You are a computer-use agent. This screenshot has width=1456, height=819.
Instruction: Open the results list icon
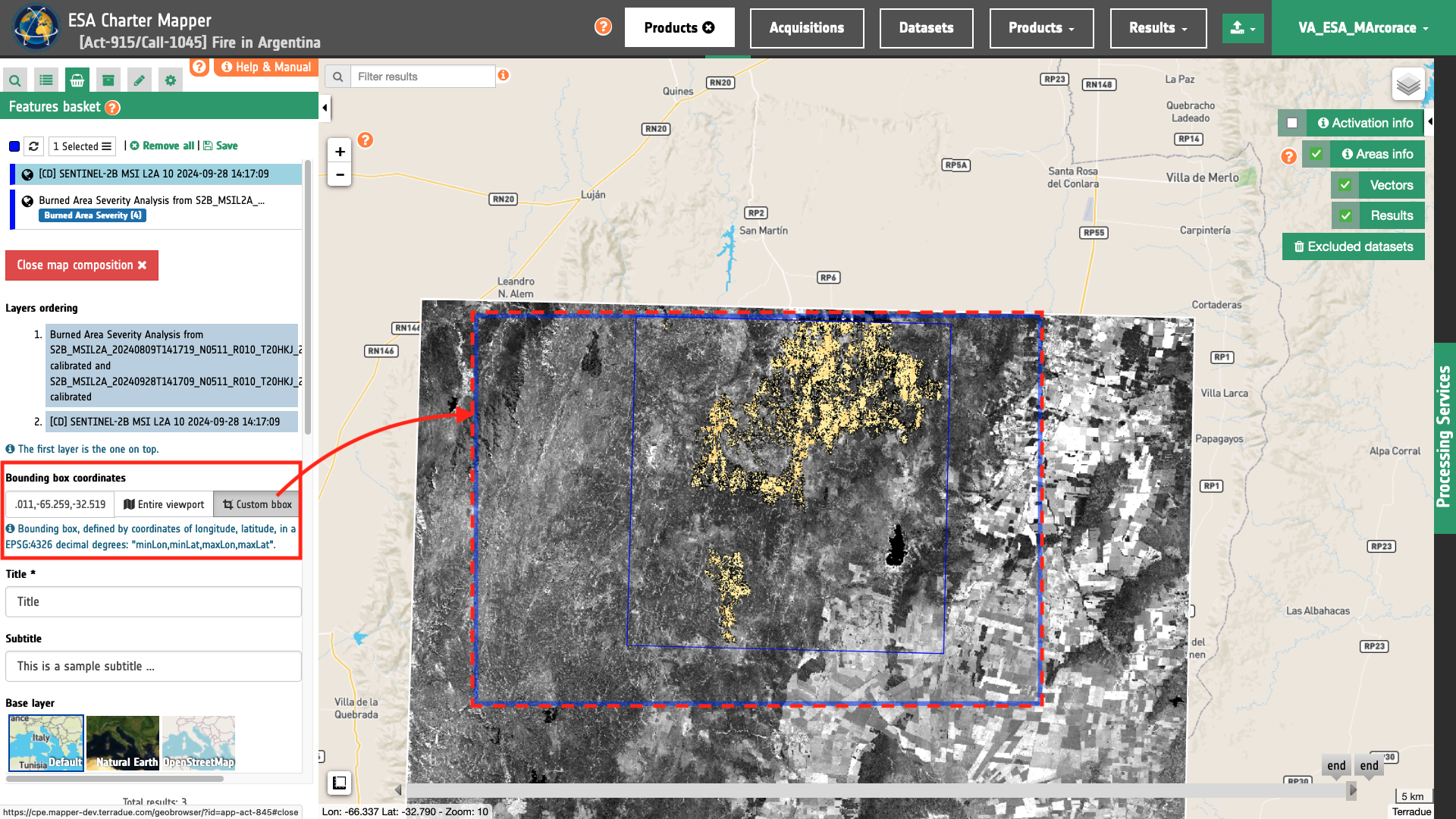pyautogui.click(x=46, y=80)
